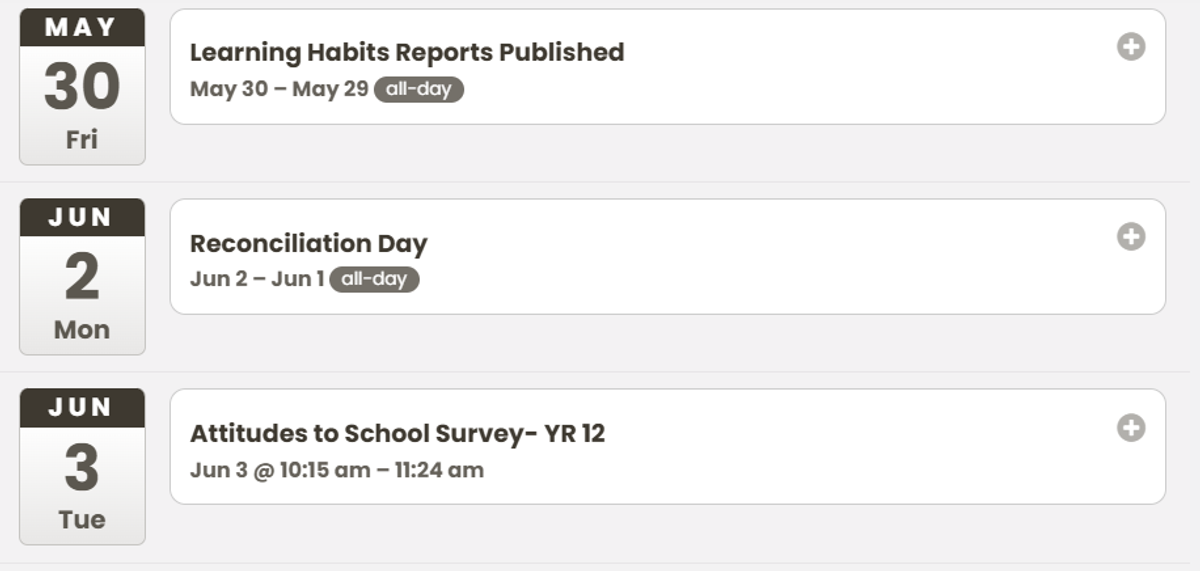Click the May 30 – May 29 date text
Screen dimensions: 1200x571
pos(279,89)
